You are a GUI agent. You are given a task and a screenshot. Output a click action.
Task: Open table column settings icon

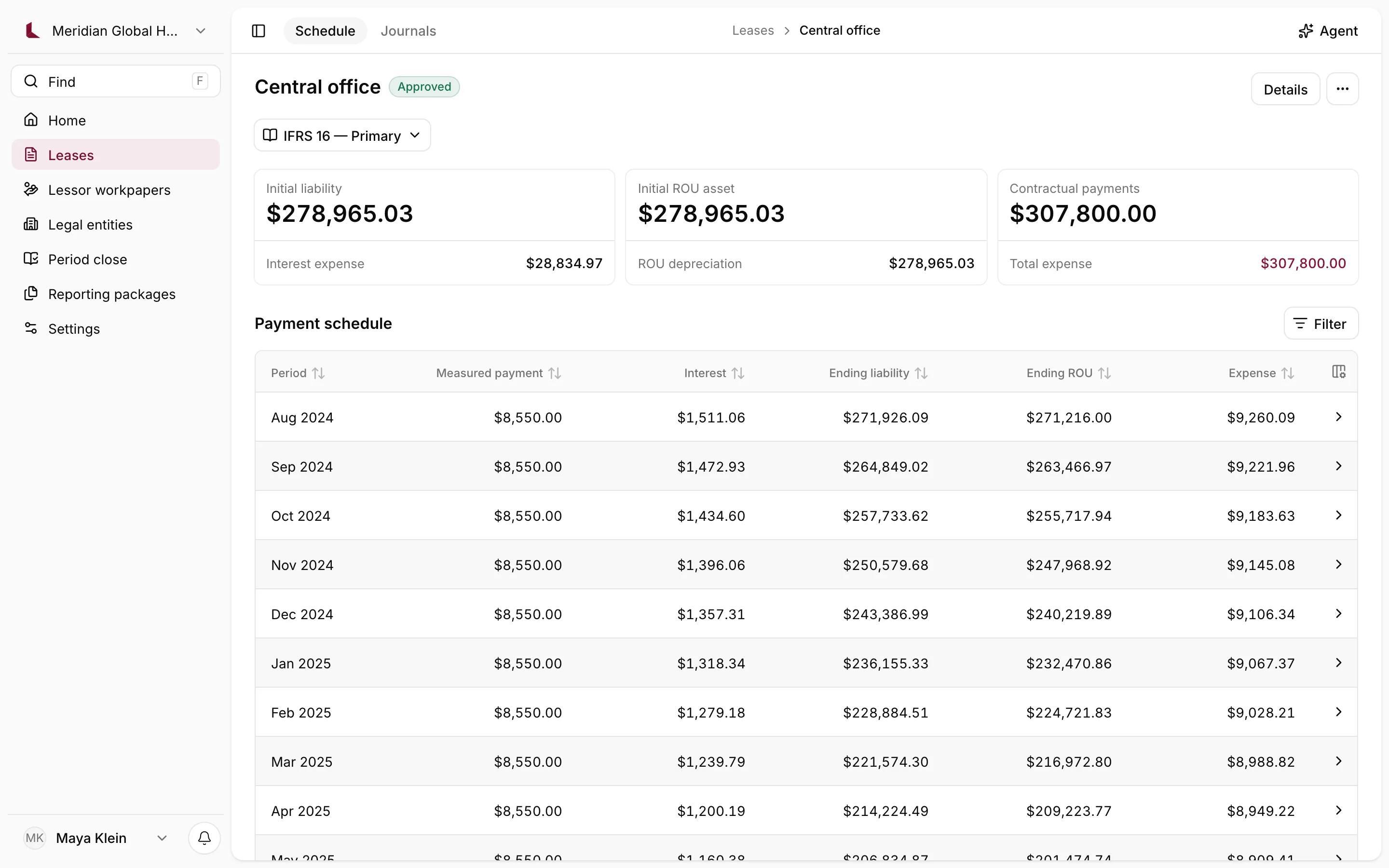point(1338,372)
